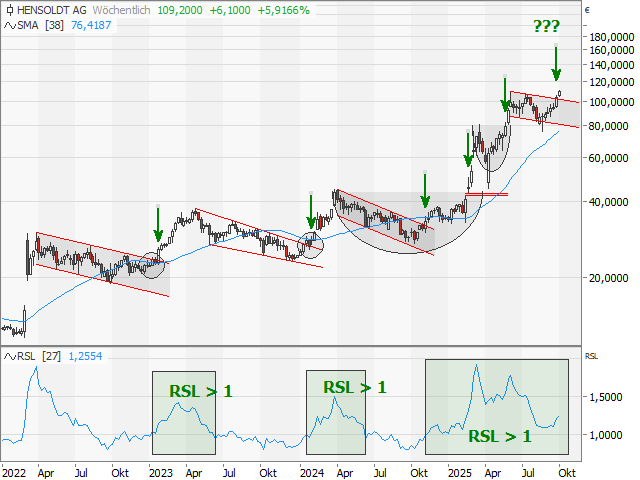Click the candlestick icon beside HENSOLDT AG
640x480 pixels.
(10, 10)
